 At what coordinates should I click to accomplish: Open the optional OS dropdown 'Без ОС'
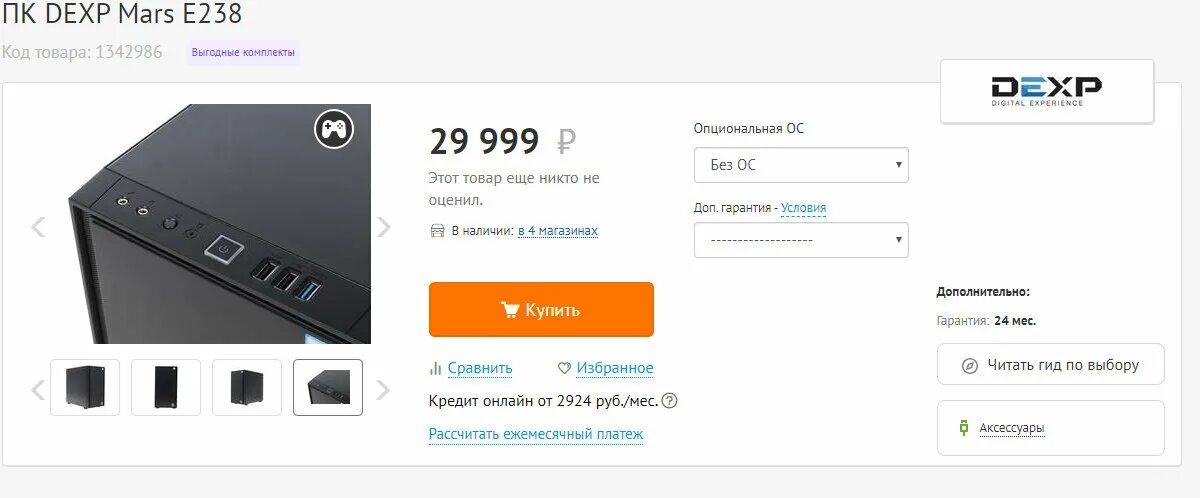[801, 165]
